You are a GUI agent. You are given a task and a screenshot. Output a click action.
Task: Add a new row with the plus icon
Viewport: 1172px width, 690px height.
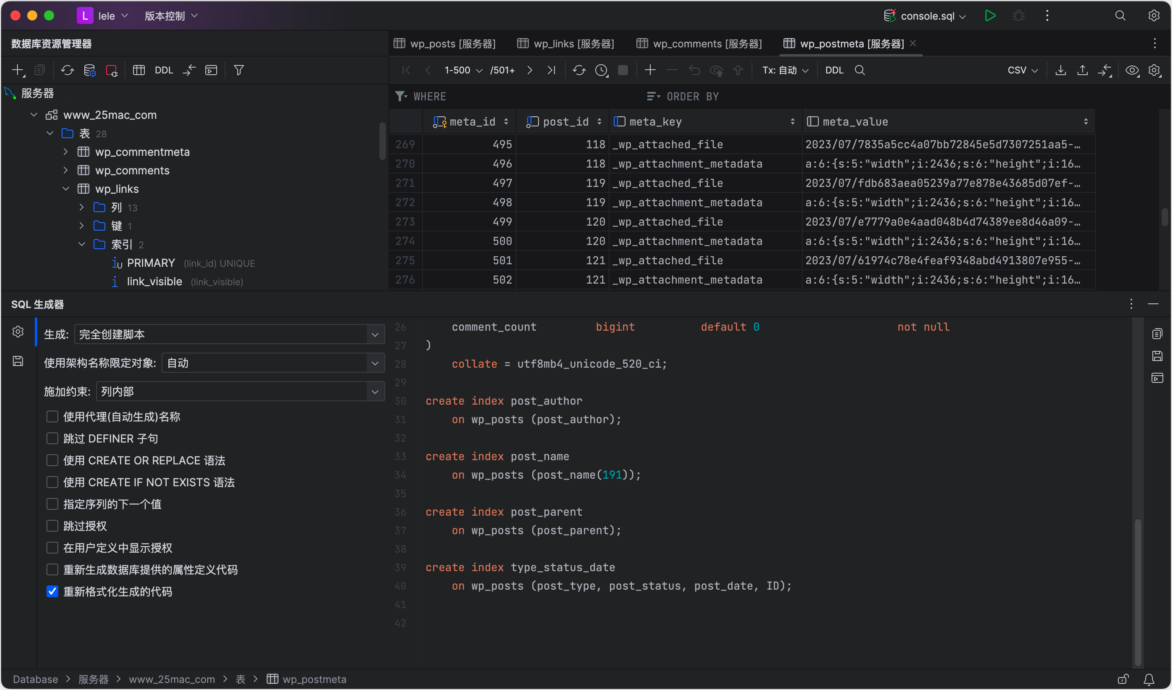(650, 70)
